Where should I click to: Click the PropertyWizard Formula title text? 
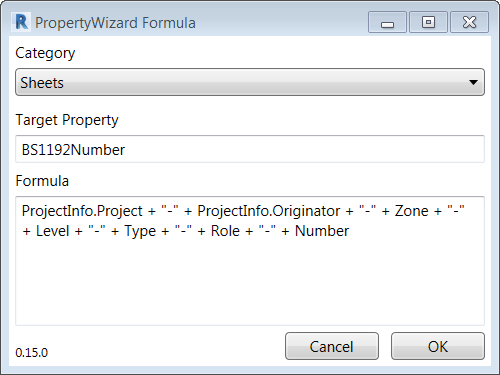coord(115,23)
